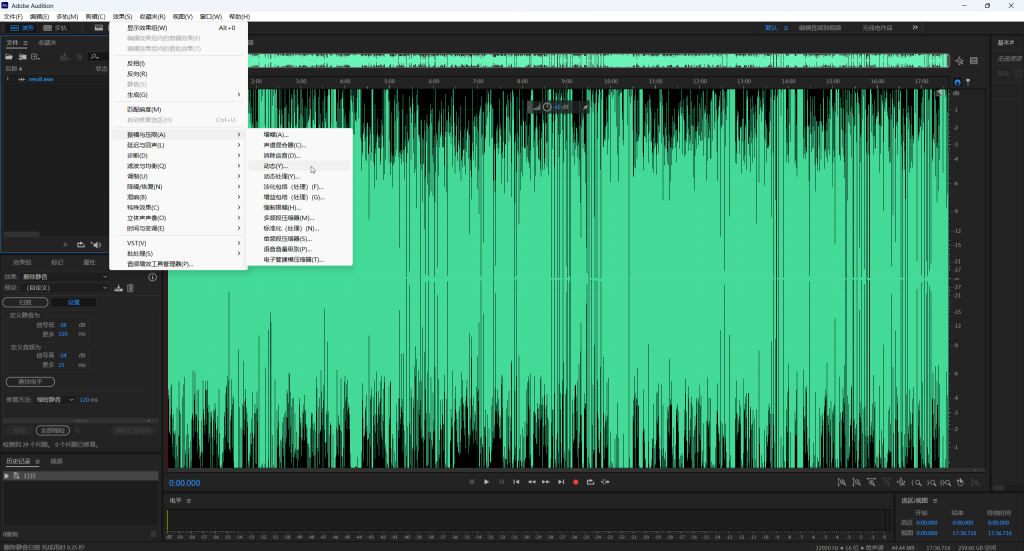Image resolution: width=1024 pixels, height=551 pixels.
Task: Switch to Waveform (波形) editor view
Action: [22, 28]
